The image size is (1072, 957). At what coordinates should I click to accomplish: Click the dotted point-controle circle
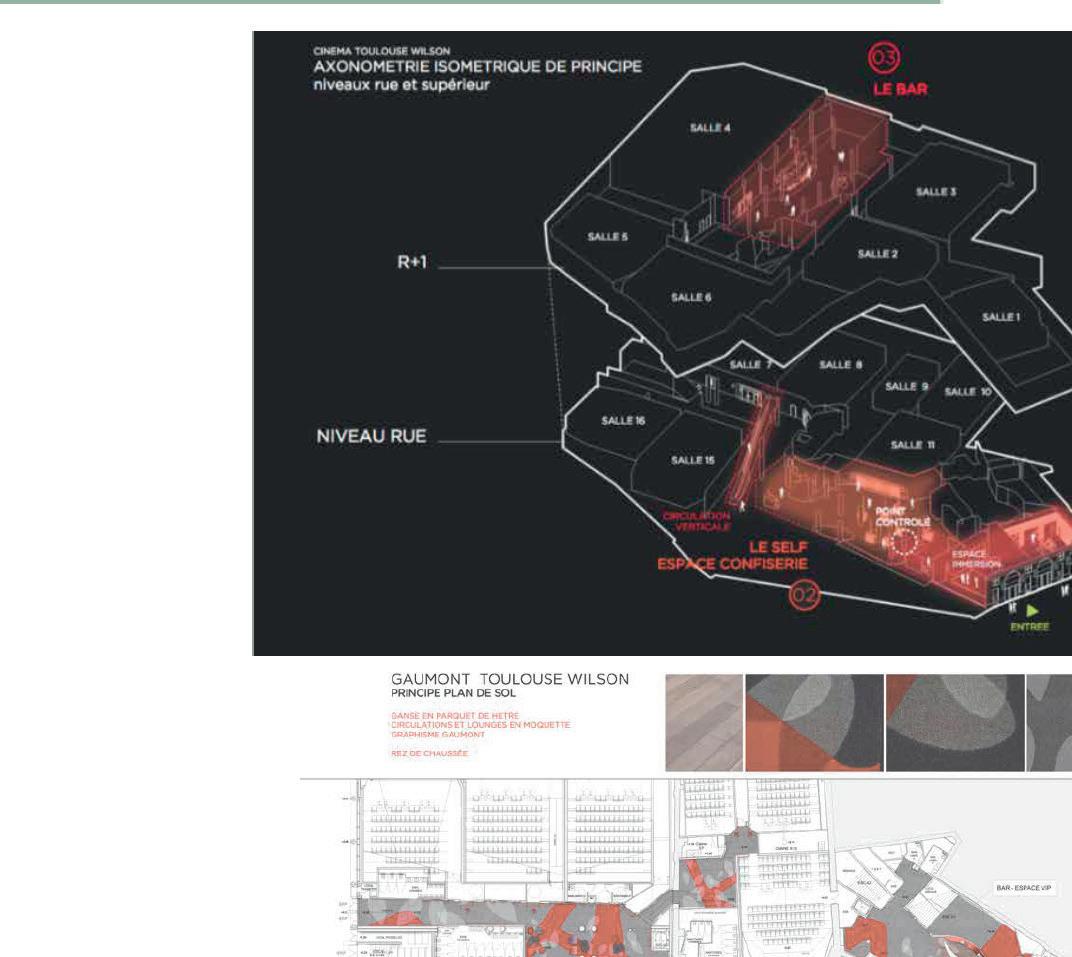click(x=904, y=542)
